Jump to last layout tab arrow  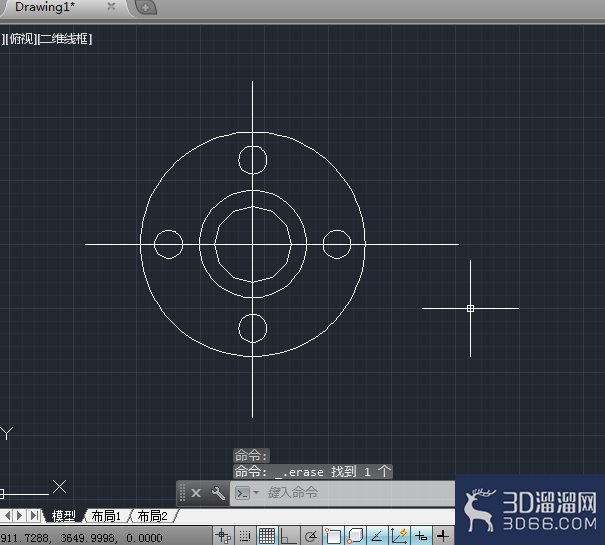(34, 515)
